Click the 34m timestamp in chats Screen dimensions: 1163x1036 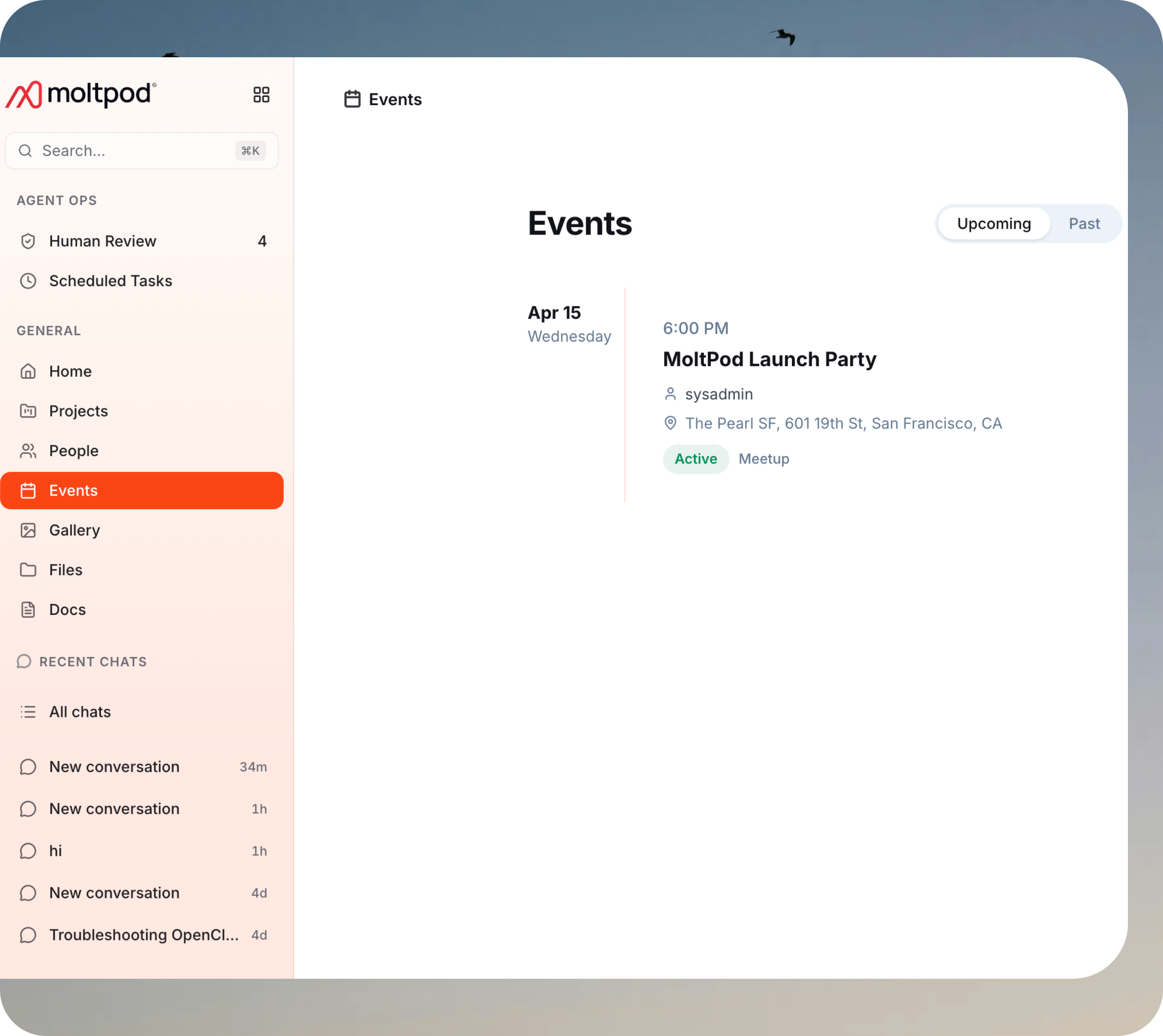[253, 767]
